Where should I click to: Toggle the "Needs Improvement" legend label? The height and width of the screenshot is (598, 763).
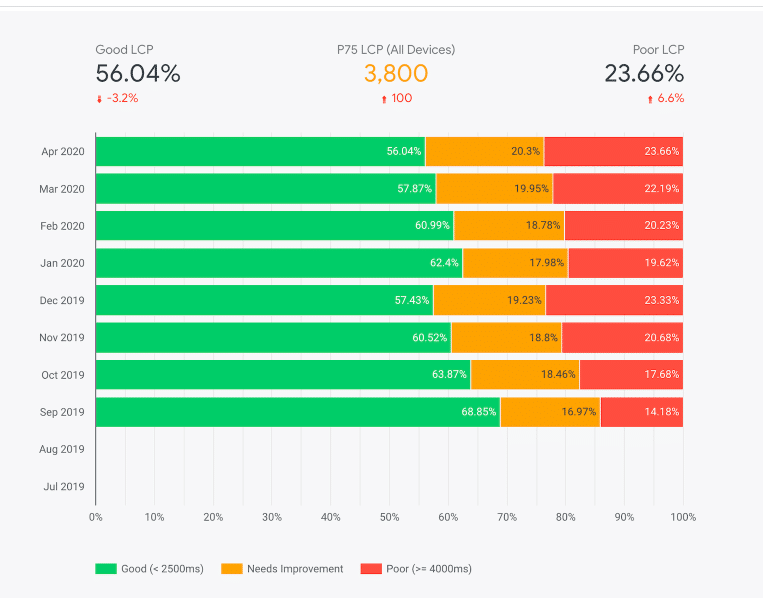[295, 569]
